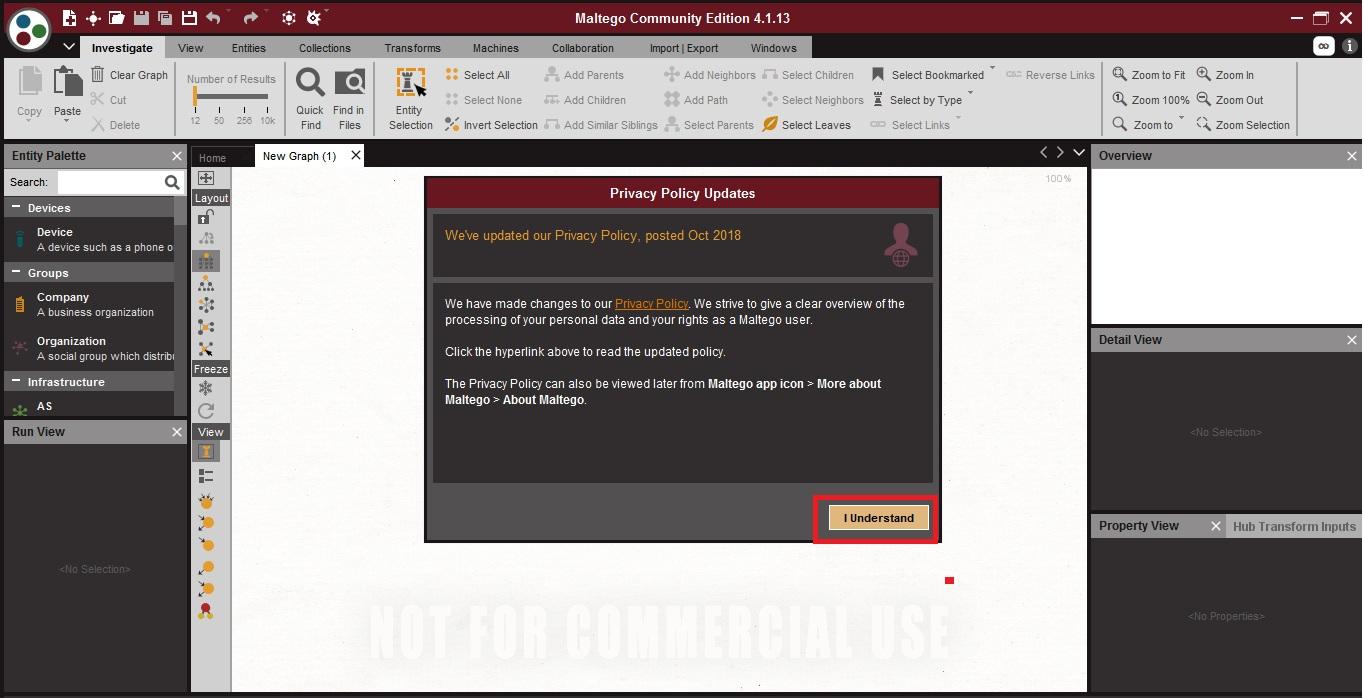Expand the ribbon quick menu chevron
Screen dimensions: 1364x698
(69, 47)
